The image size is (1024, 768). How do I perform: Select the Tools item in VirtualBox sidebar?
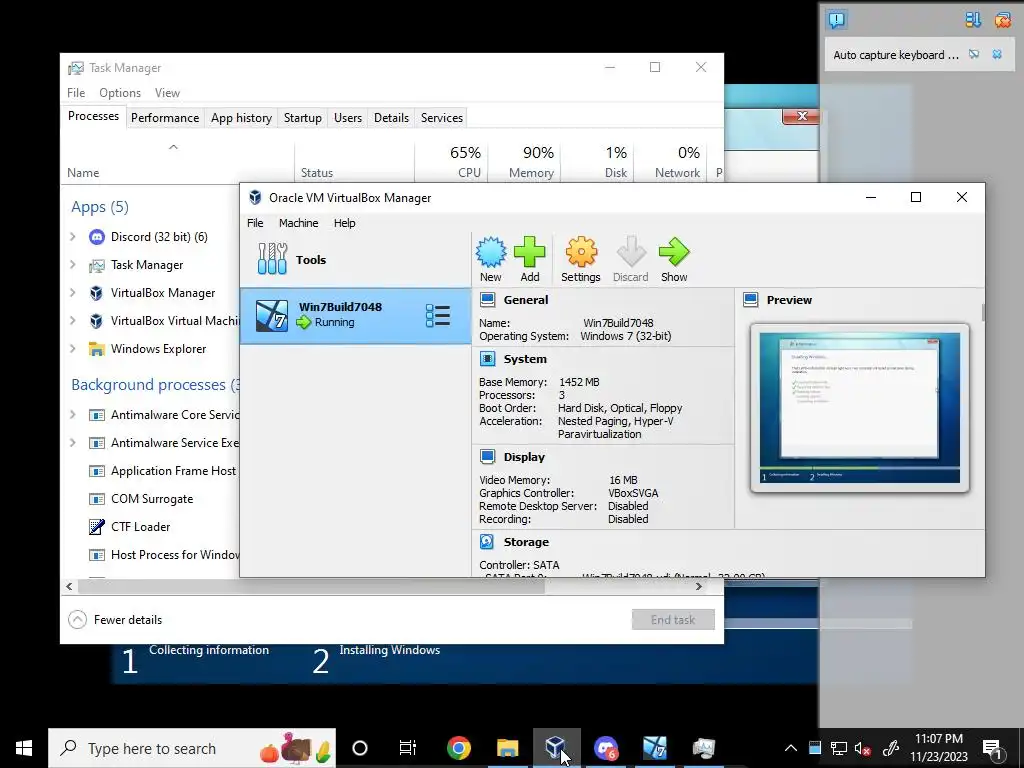coord(355,259)
